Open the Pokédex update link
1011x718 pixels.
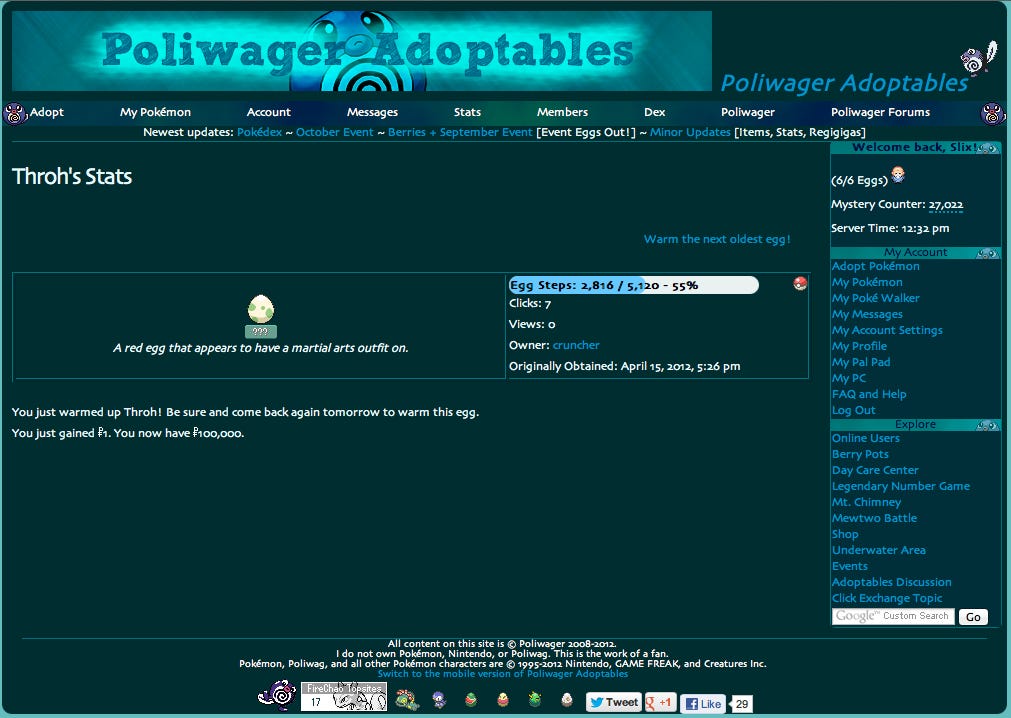[x=259, y=132]
